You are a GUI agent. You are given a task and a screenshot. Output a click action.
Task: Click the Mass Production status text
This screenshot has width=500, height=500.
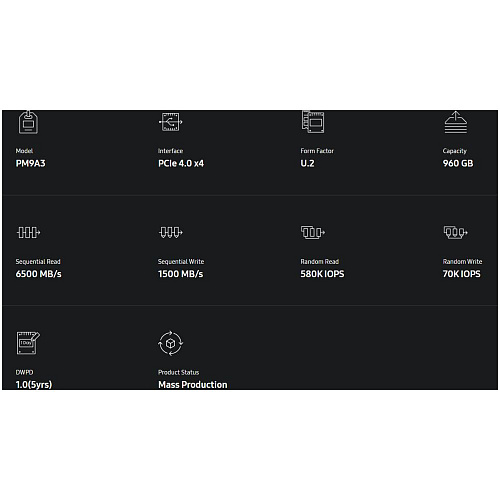(x=192, y=385)
